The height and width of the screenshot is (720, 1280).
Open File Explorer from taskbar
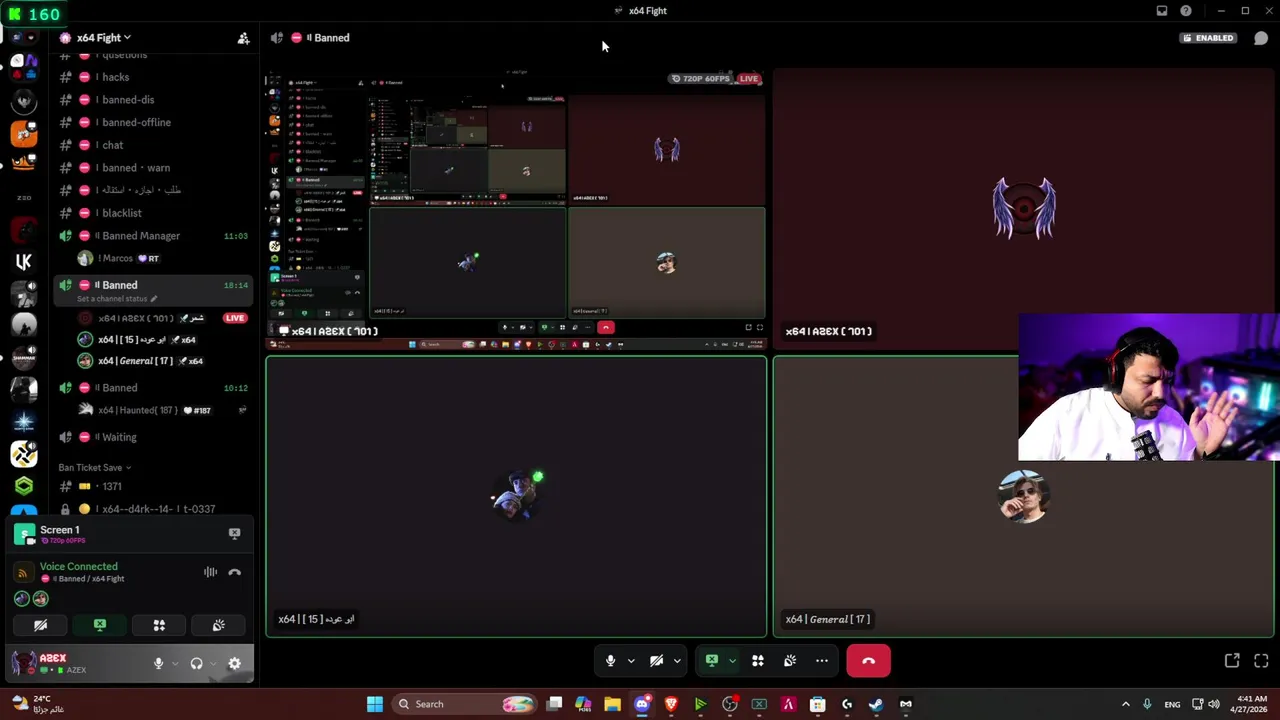pyautogui.click(x=612, y=704)
